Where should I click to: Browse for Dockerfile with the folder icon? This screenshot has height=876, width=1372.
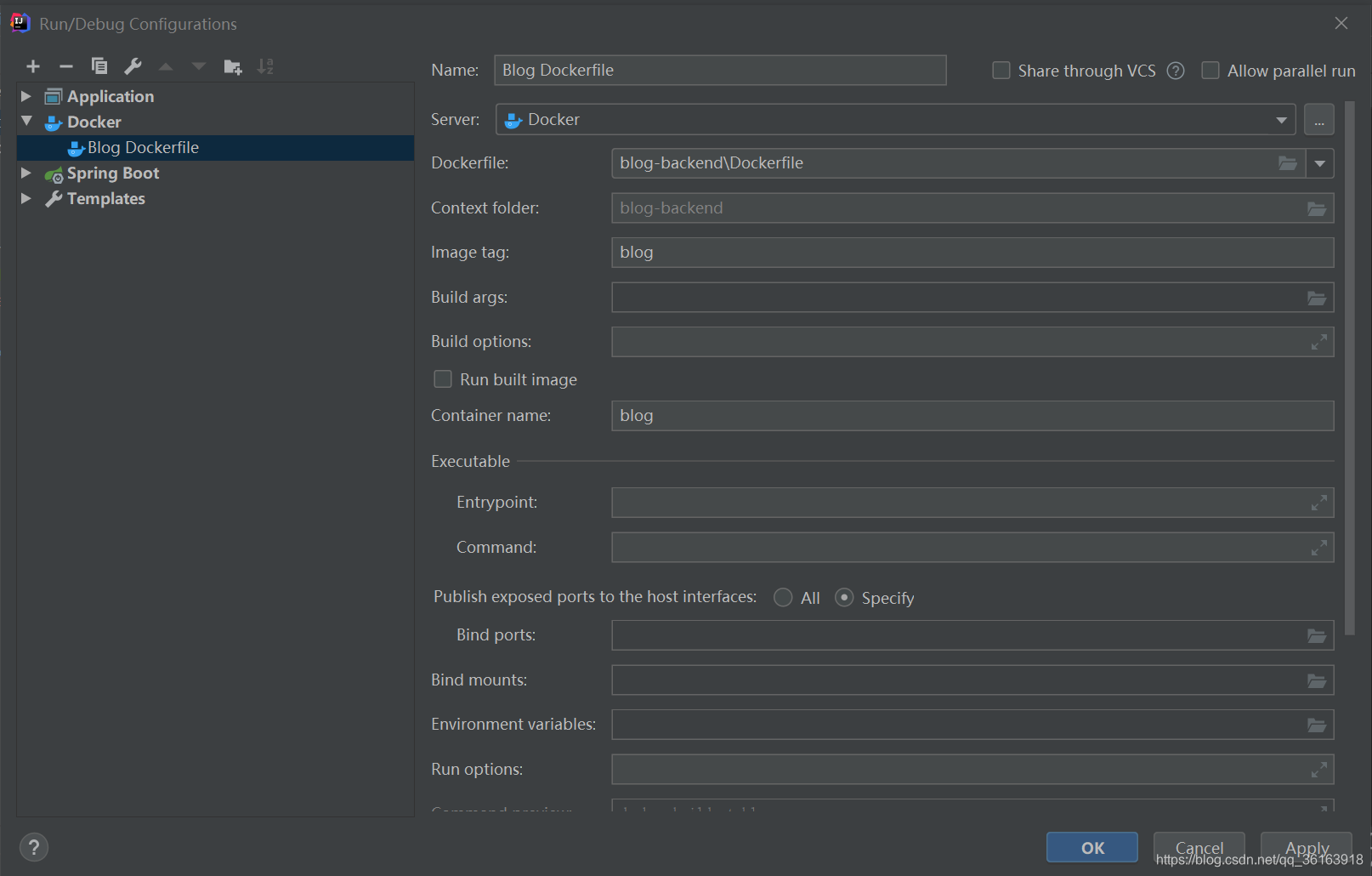pyautogui.click(x=1288, y=163)
